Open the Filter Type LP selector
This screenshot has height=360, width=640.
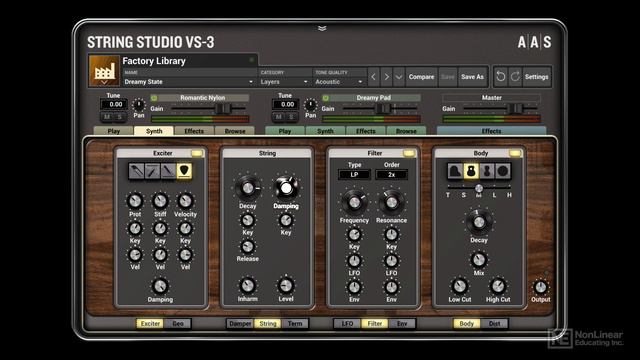pos(354,175)
